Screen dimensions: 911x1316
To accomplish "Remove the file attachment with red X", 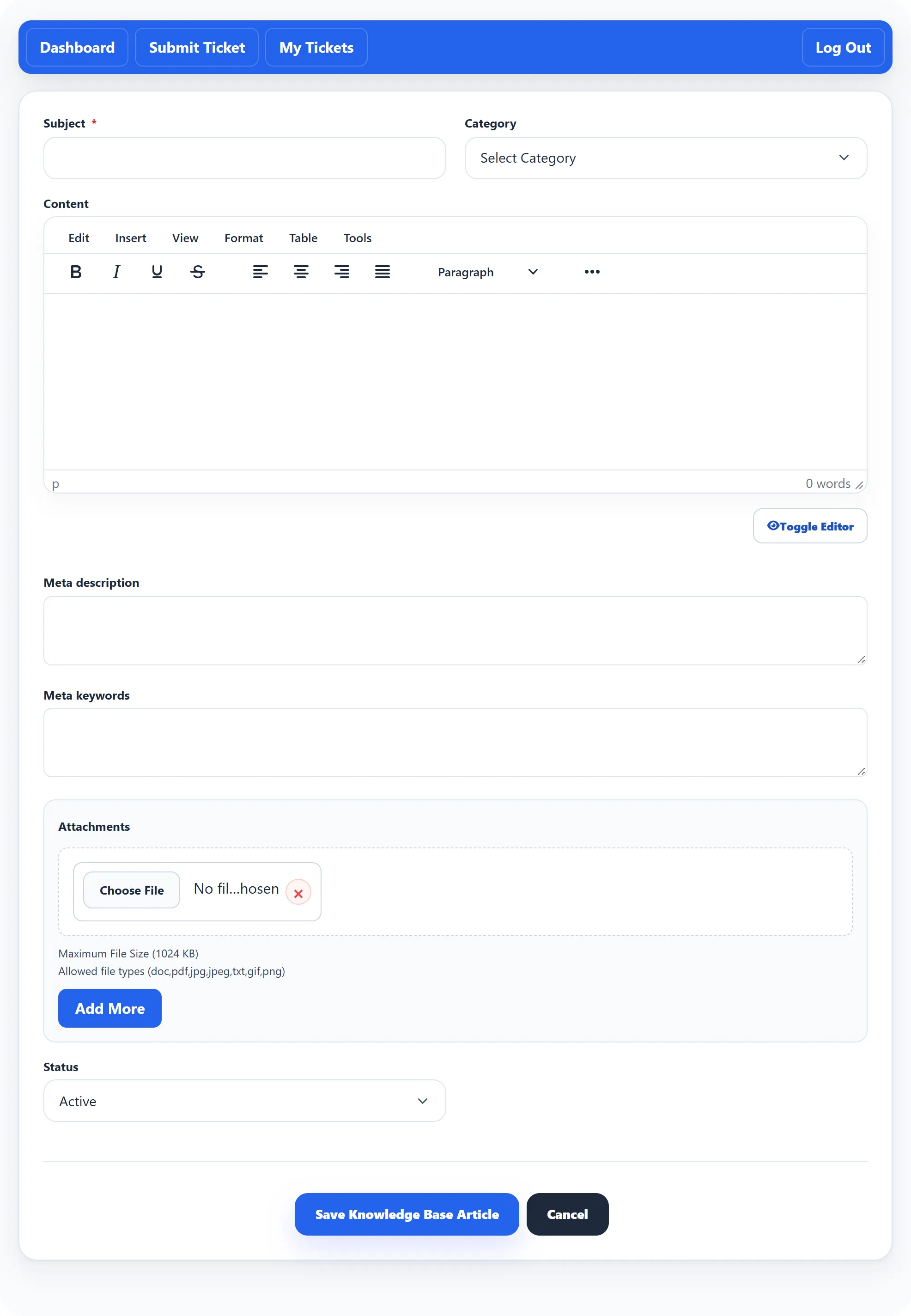I will [x=298, y=893].
